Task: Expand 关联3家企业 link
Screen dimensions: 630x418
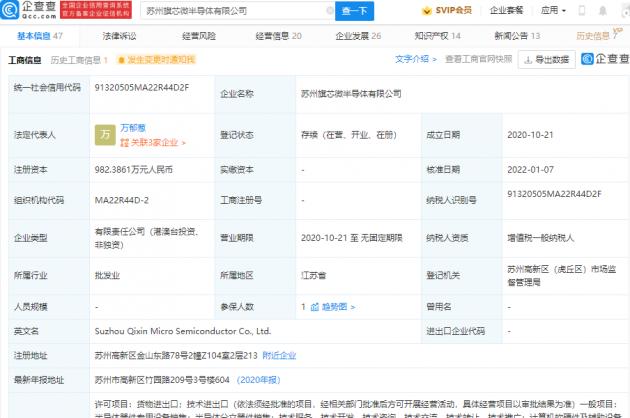Action: tap(153, 143)
